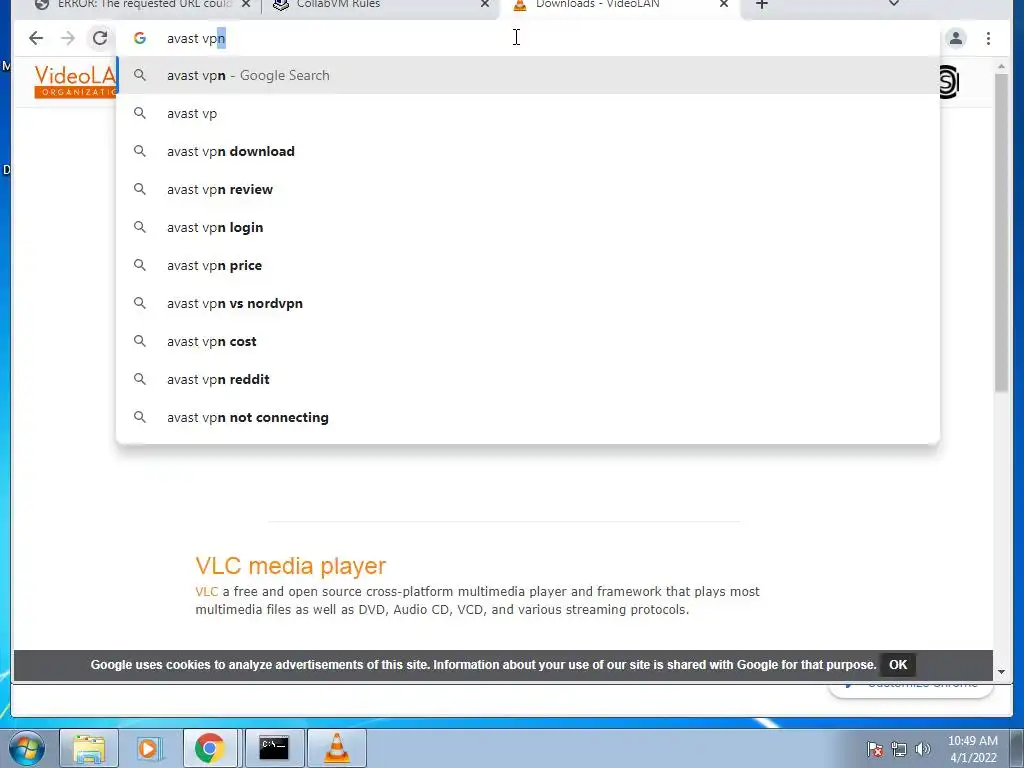Select the avast vpn cost suggestion
The image size is (1024, 768).
click(528, 341)
